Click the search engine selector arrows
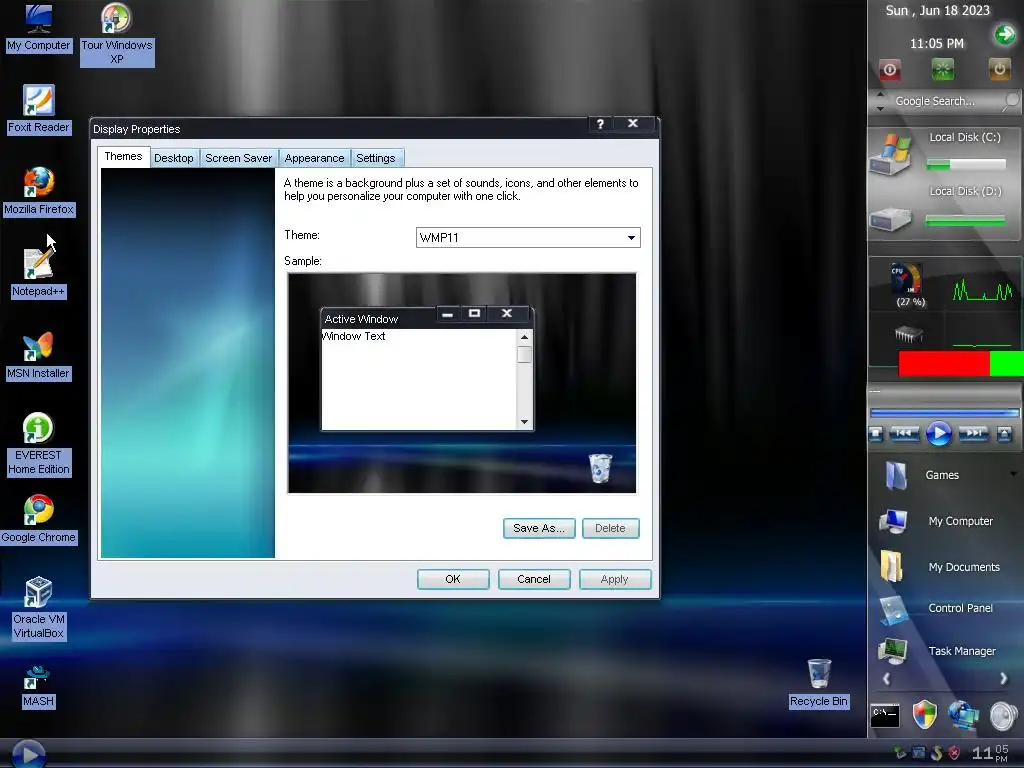This screenshot has height=768, width=1024. tap(880, 101)
